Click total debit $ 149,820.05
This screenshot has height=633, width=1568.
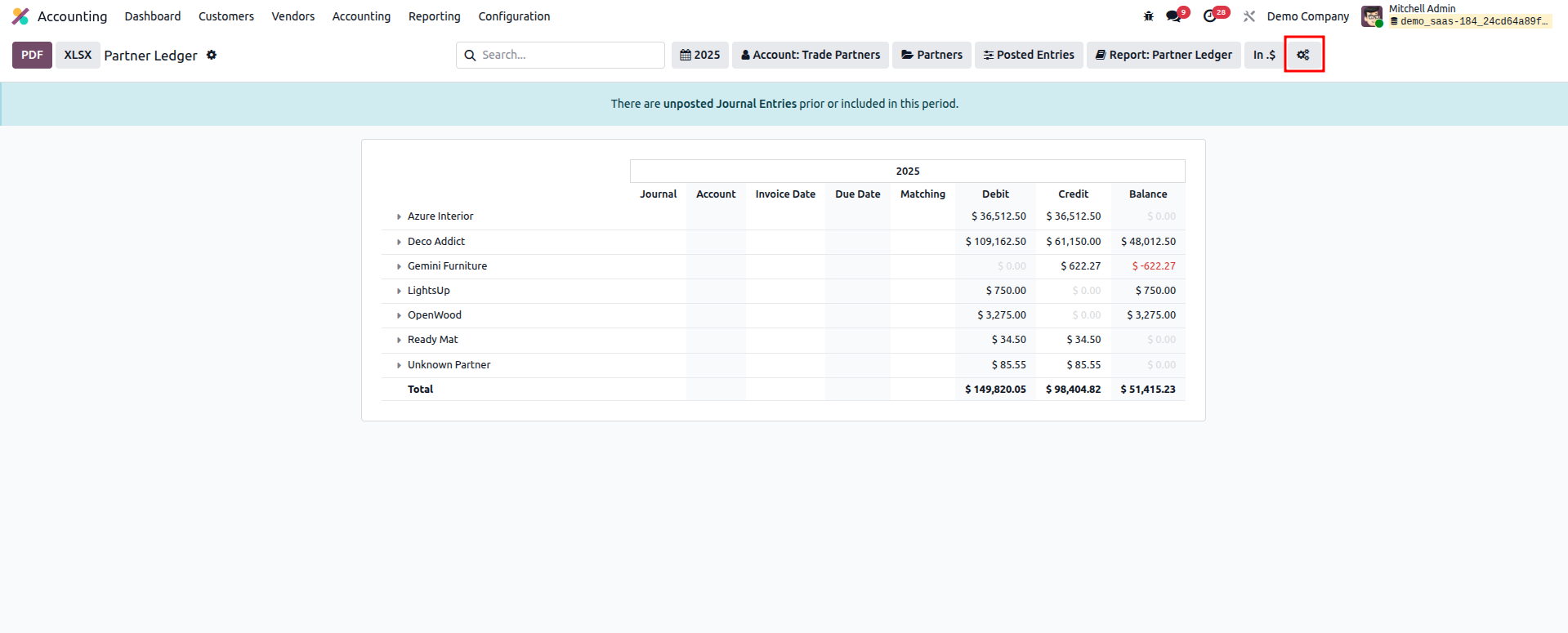(995, 390)
